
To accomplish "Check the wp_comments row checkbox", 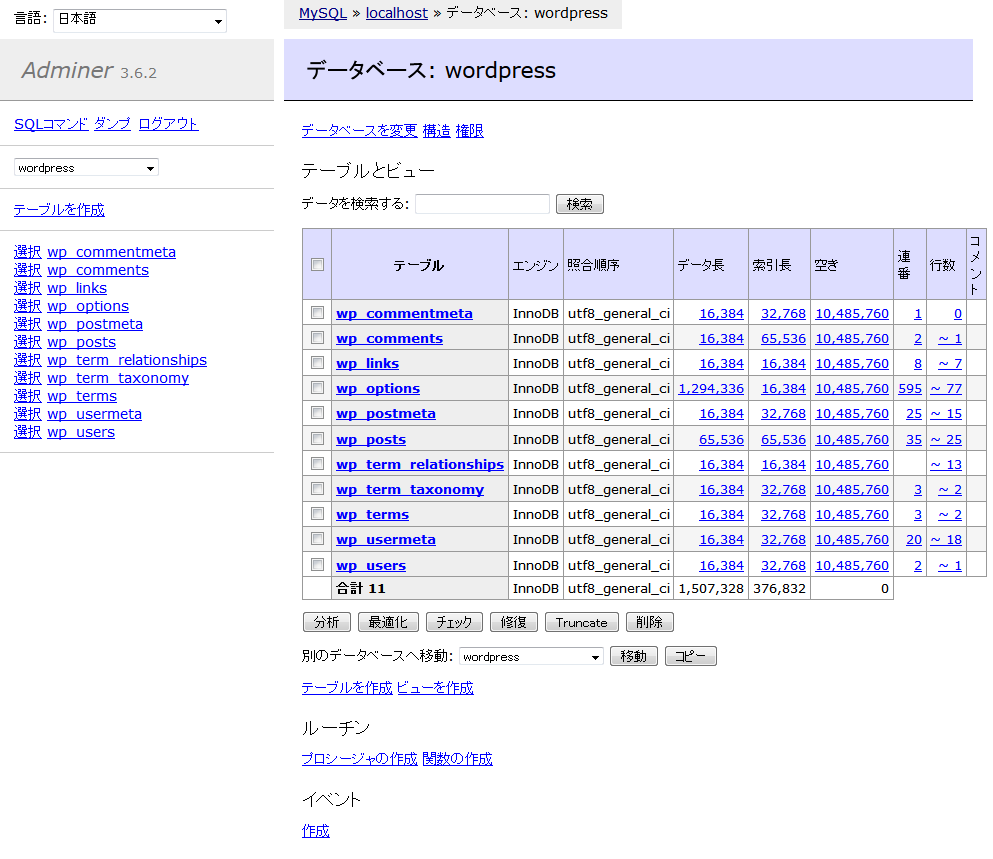I will pyautogui.click(x=317, y=338).
